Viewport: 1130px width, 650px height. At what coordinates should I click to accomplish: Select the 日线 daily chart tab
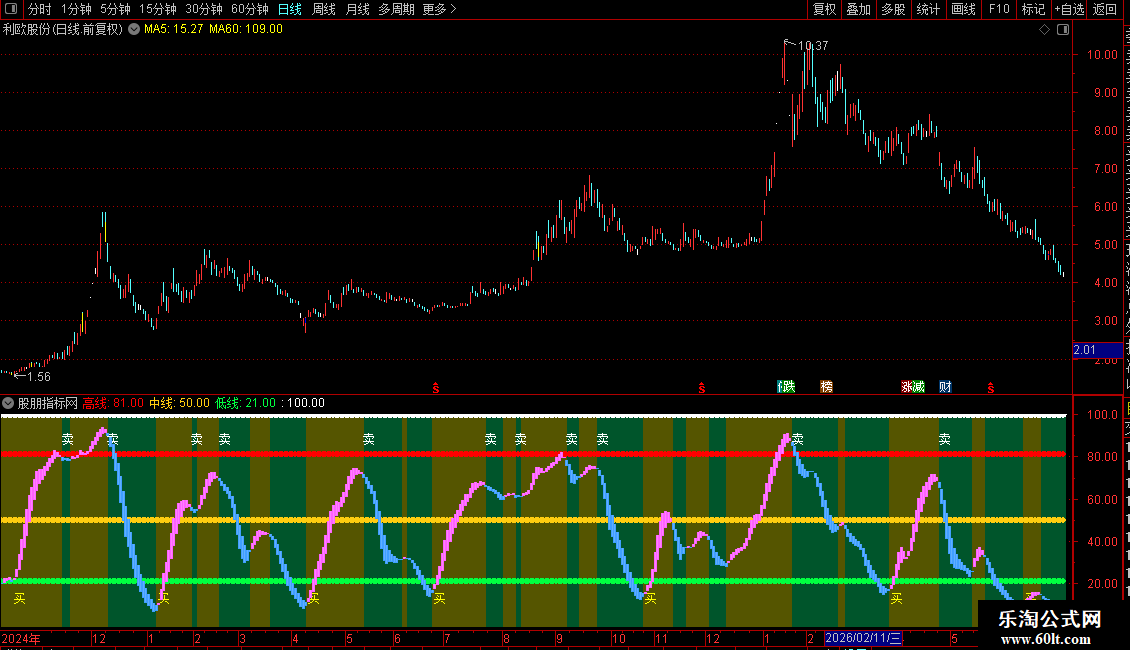(x=290, y=9)
